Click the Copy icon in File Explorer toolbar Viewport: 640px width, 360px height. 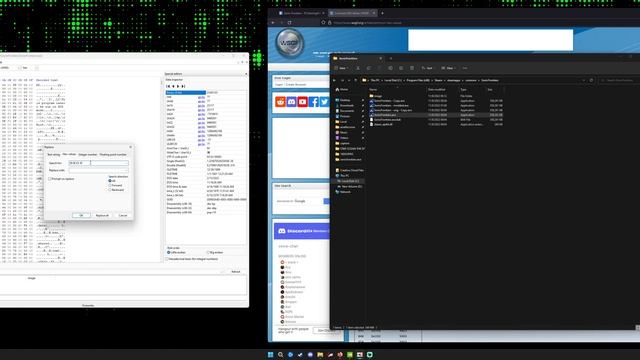coord(369,68)
